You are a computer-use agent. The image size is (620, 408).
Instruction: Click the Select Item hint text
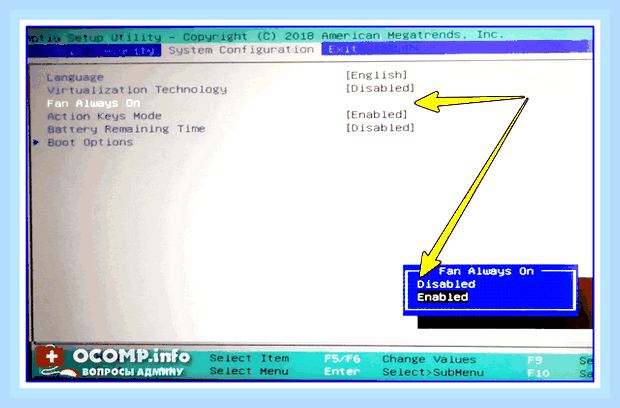click(x=250, y=358)
